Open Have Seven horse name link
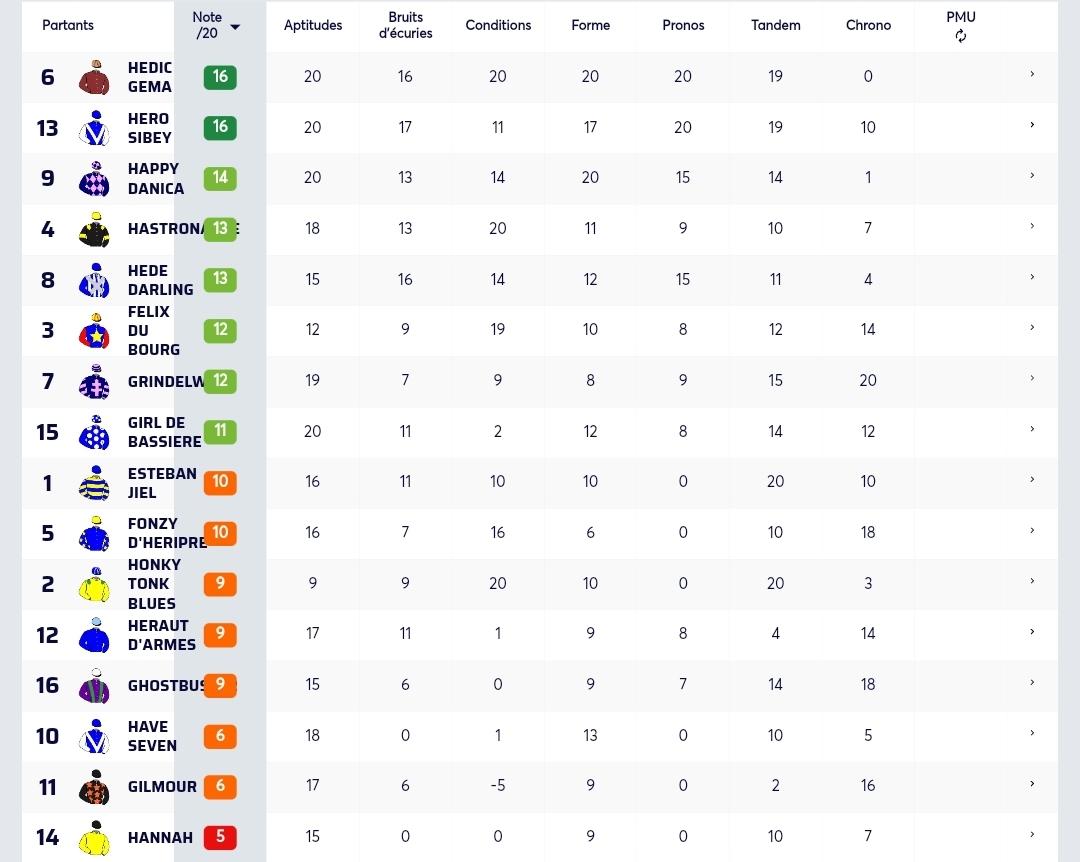1080x862 pixels. (x=152, y=736)
